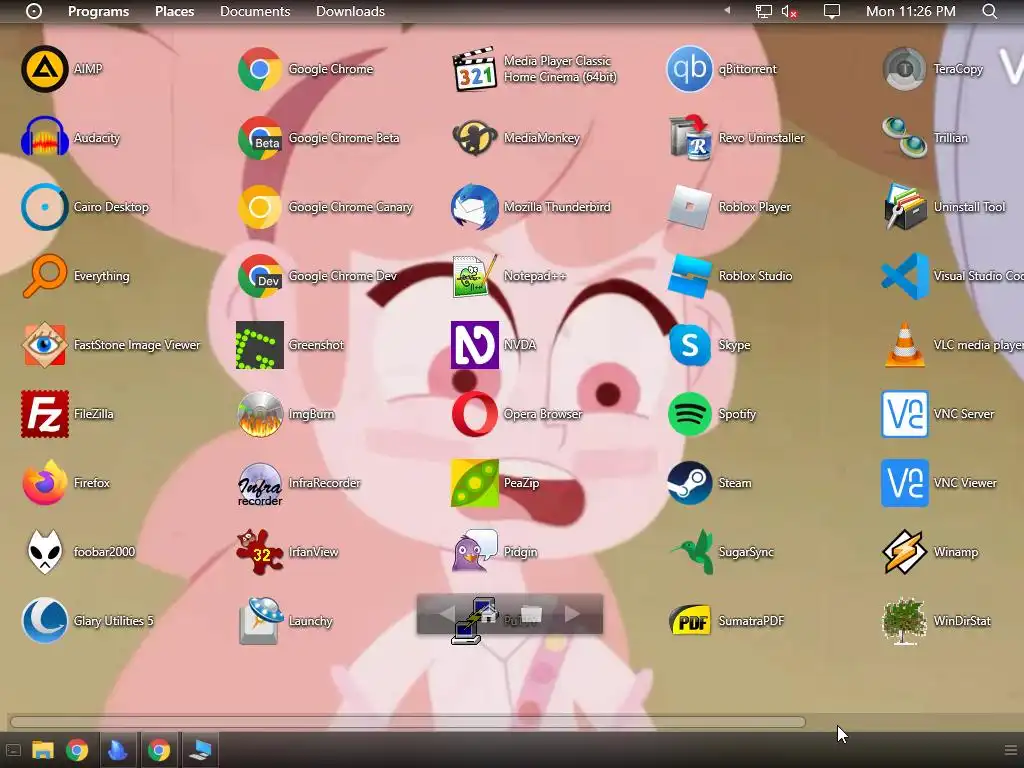Open Google Chrome Canary
The image size is (1024, 768).
(x=259, y=207)
